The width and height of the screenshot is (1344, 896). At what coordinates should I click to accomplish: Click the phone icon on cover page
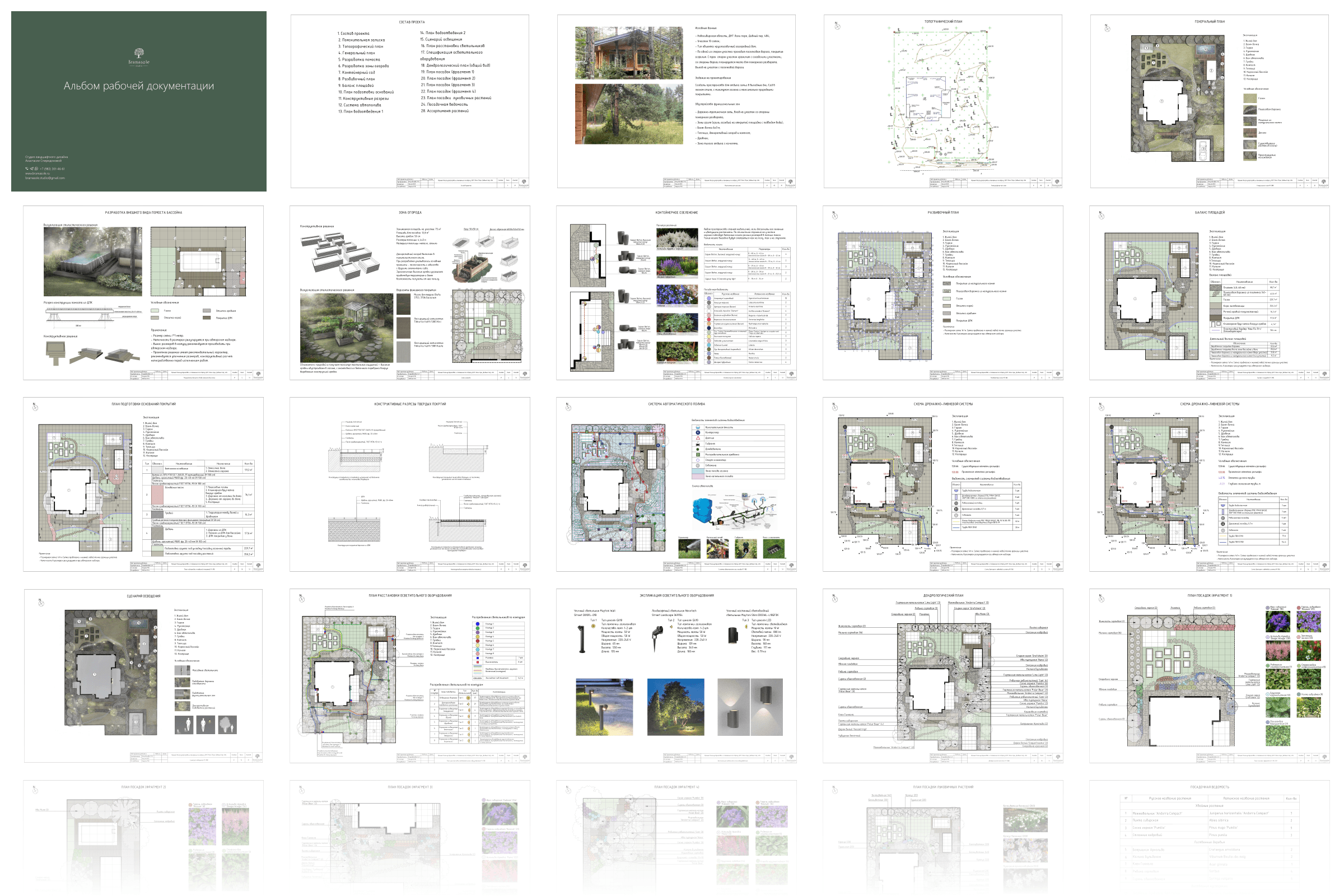coord(27,169)
